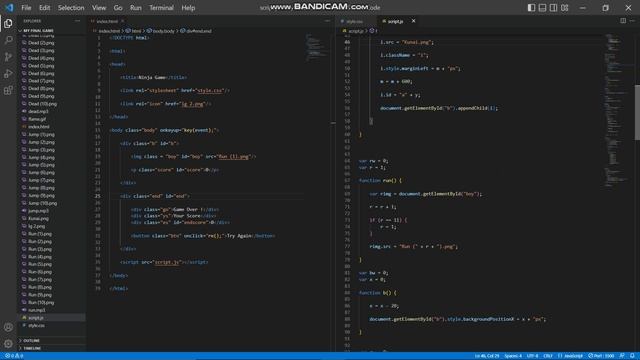Click line and column status indicator
Image resolution: width=640 pixels, height=360 pixels.
(487, 356)
